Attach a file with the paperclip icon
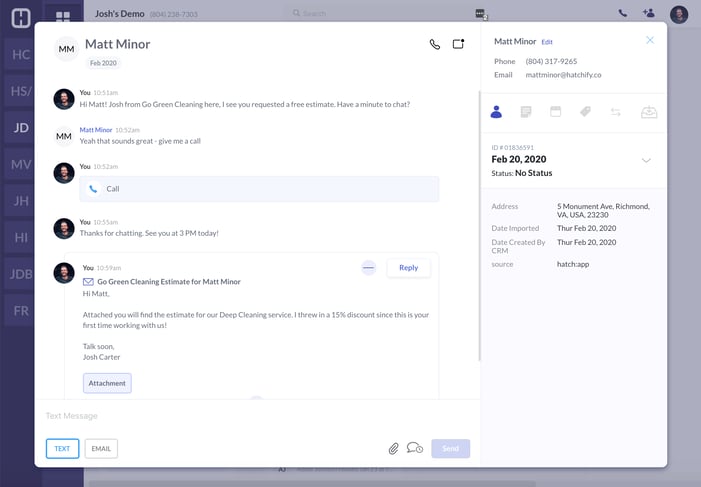Viewport: 701px width, 487px height. pyautogui.click(x=394, y=449)
